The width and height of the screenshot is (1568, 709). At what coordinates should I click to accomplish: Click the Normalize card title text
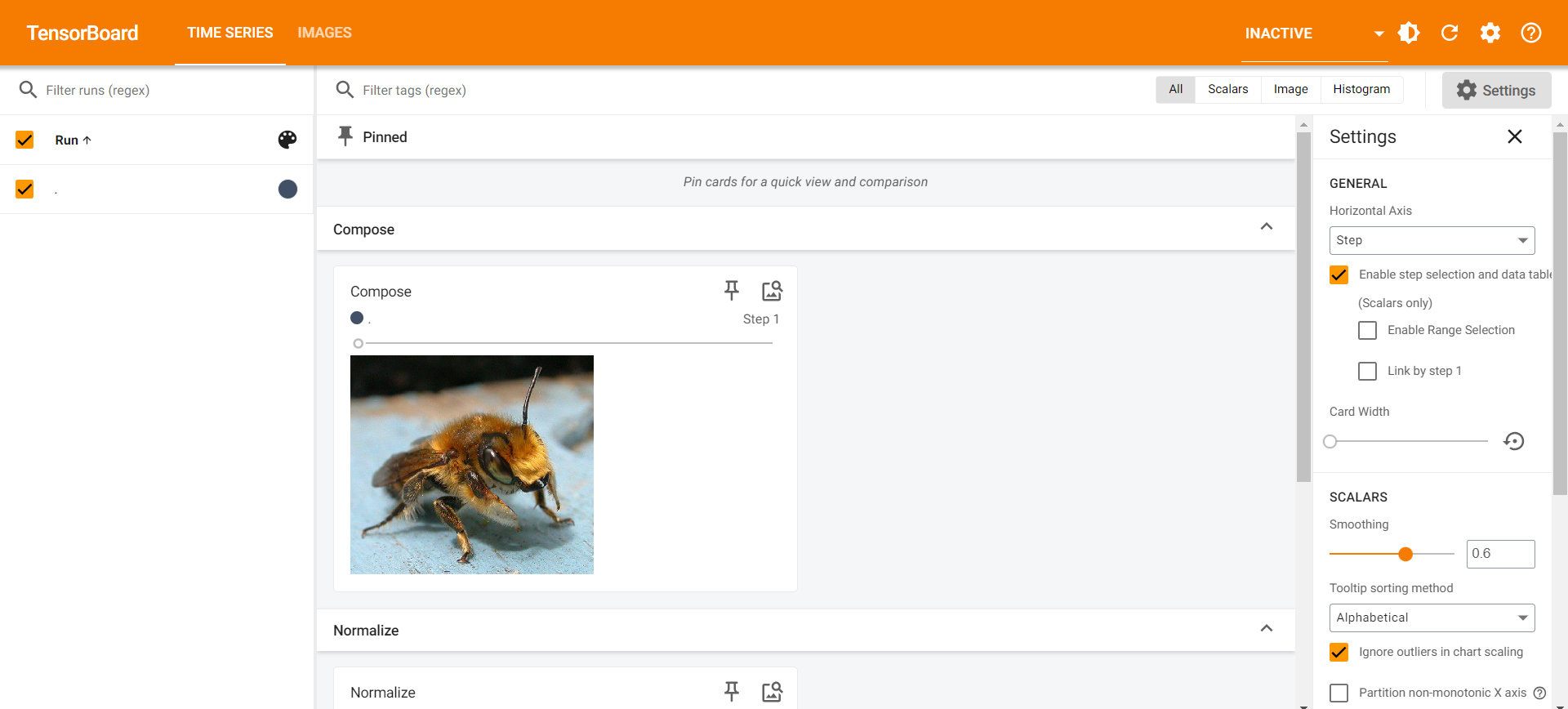pyautogui.click(x=383, y=693)
